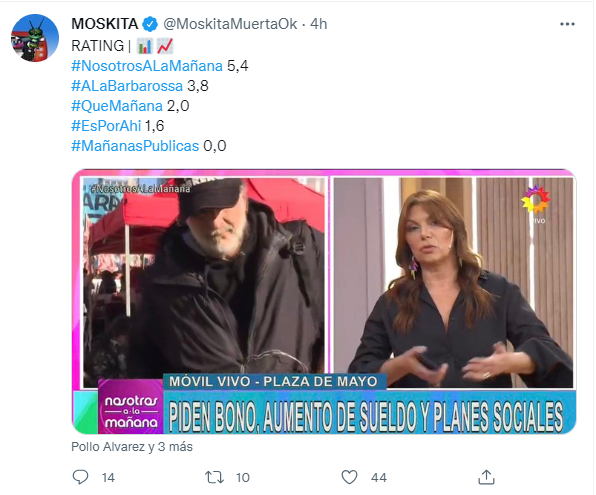Click the 4h timestamp
Viewport: 596px width, 495px height.
319,24
